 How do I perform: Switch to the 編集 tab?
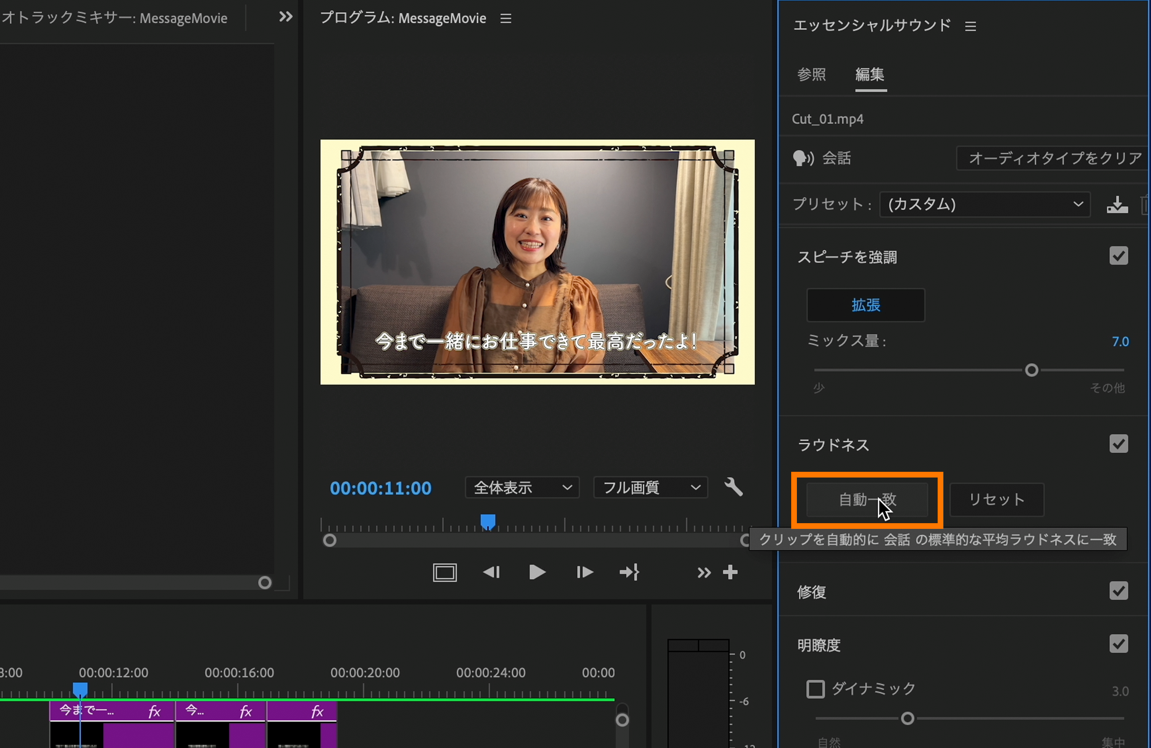pyautogui.click(x=870, y=75)
